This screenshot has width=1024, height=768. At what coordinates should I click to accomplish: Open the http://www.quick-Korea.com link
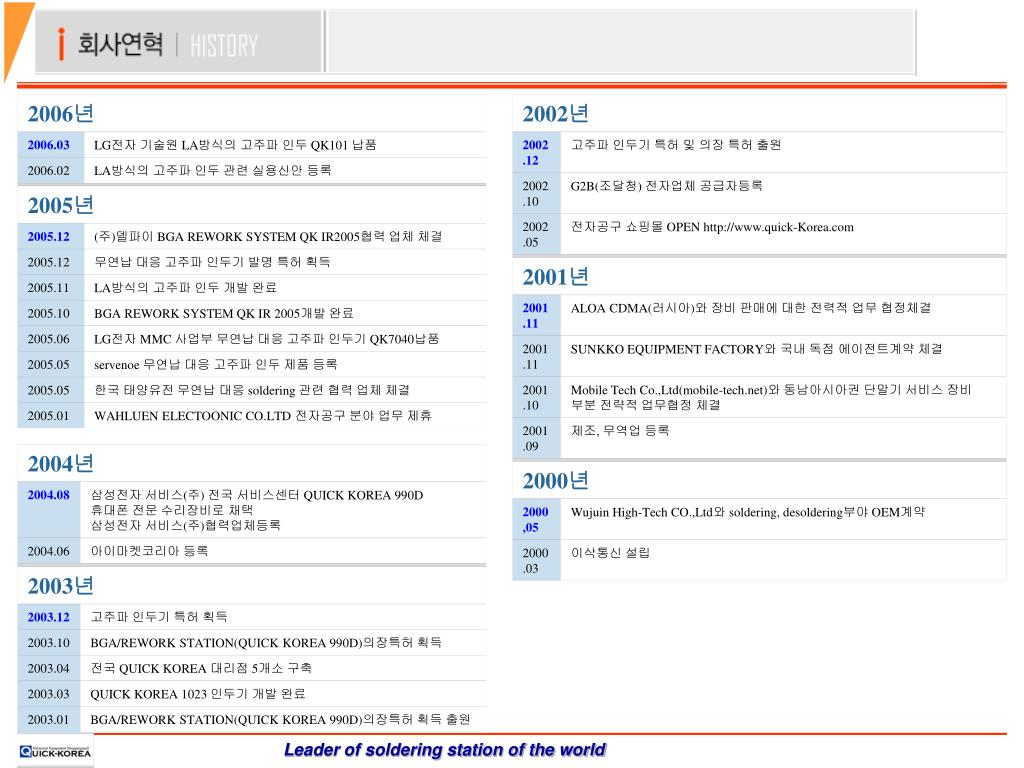[778, 227]
